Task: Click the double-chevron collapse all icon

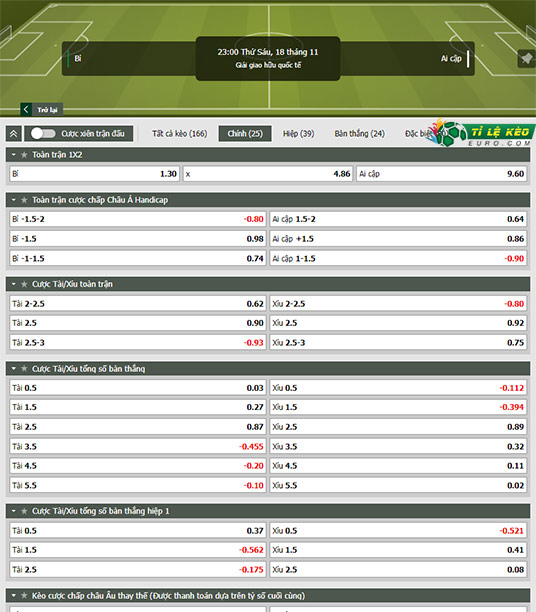Action: [14, 134]
